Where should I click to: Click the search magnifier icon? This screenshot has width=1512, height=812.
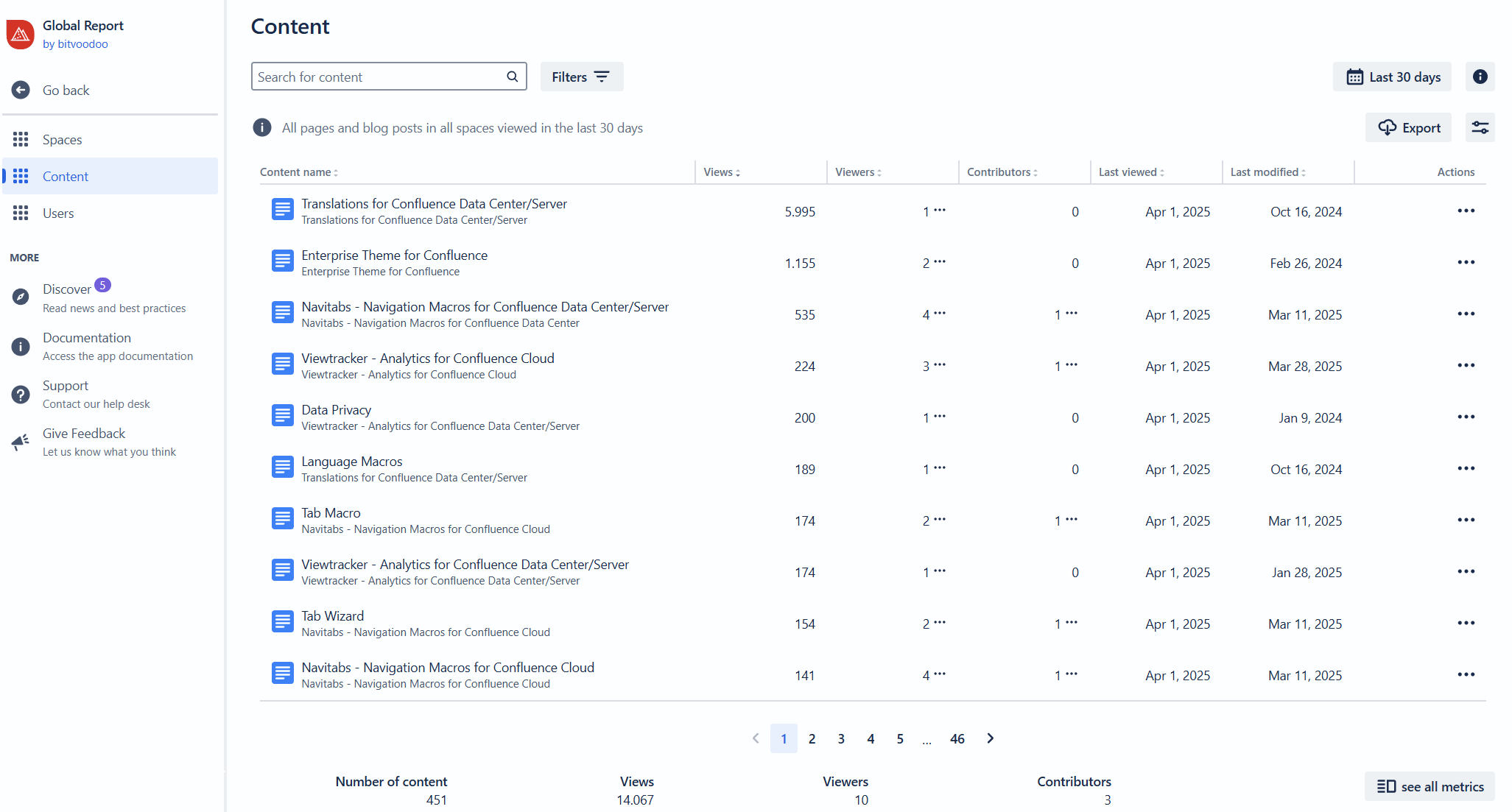513,77
